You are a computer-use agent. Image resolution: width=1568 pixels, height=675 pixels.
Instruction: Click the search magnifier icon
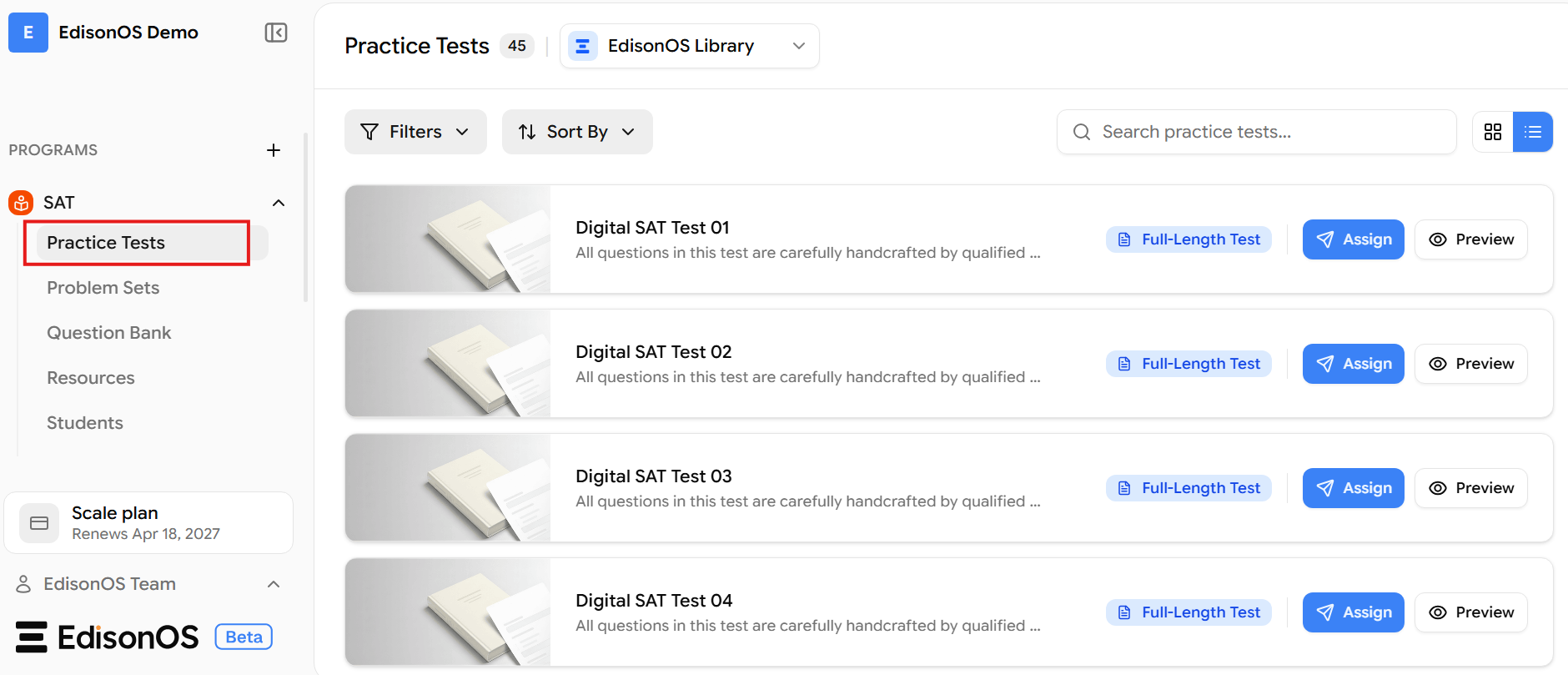point(1082,132)
